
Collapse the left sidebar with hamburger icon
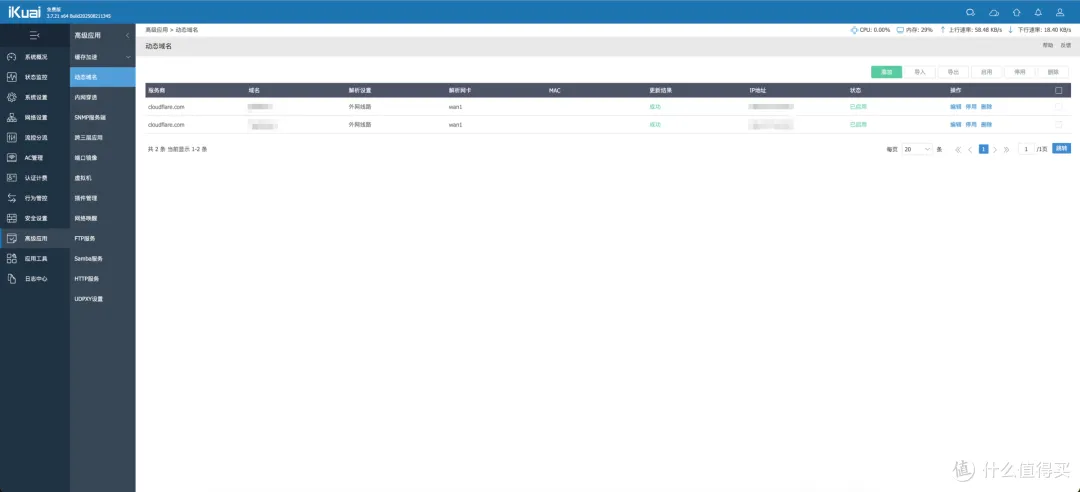click(x=34, y=36)
